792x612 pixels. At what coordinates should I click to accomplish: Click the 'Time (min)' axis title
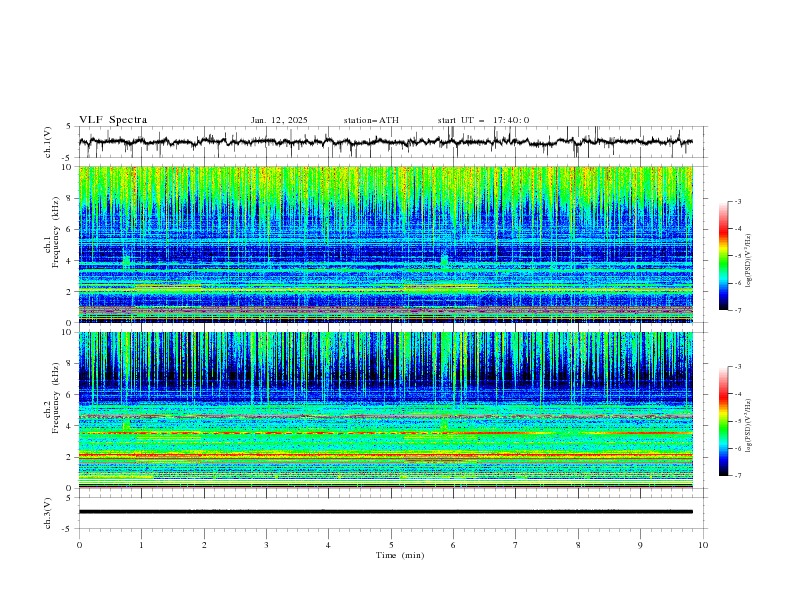click(400, 555)
